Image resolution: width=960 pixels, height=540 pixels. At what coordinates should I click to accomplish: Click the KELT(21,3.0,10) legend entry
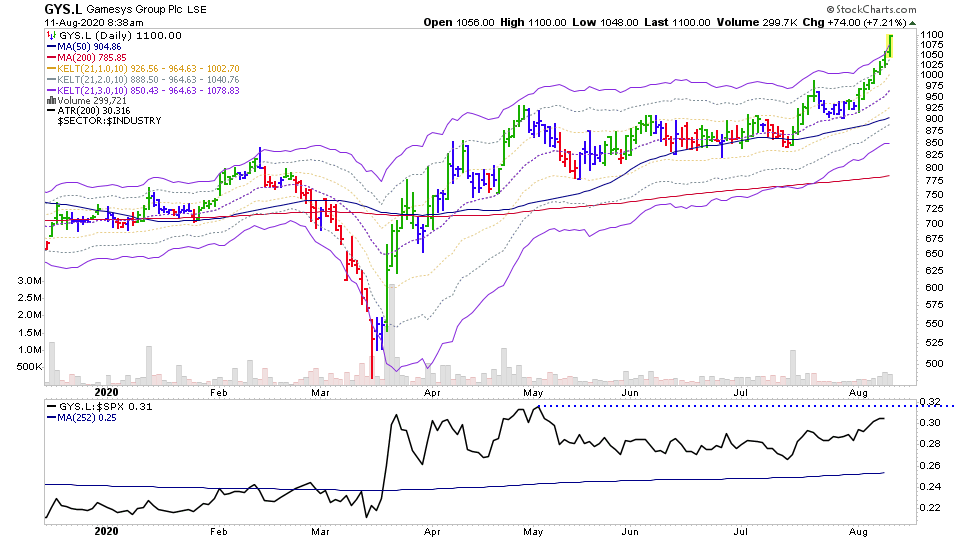148,91
